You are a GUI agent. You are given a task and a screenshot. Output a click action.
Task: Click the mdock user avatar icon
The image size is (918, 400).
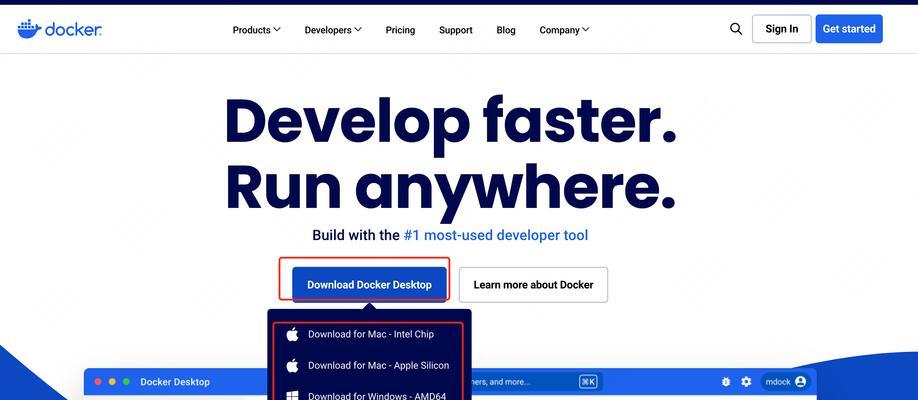[800, 382]
